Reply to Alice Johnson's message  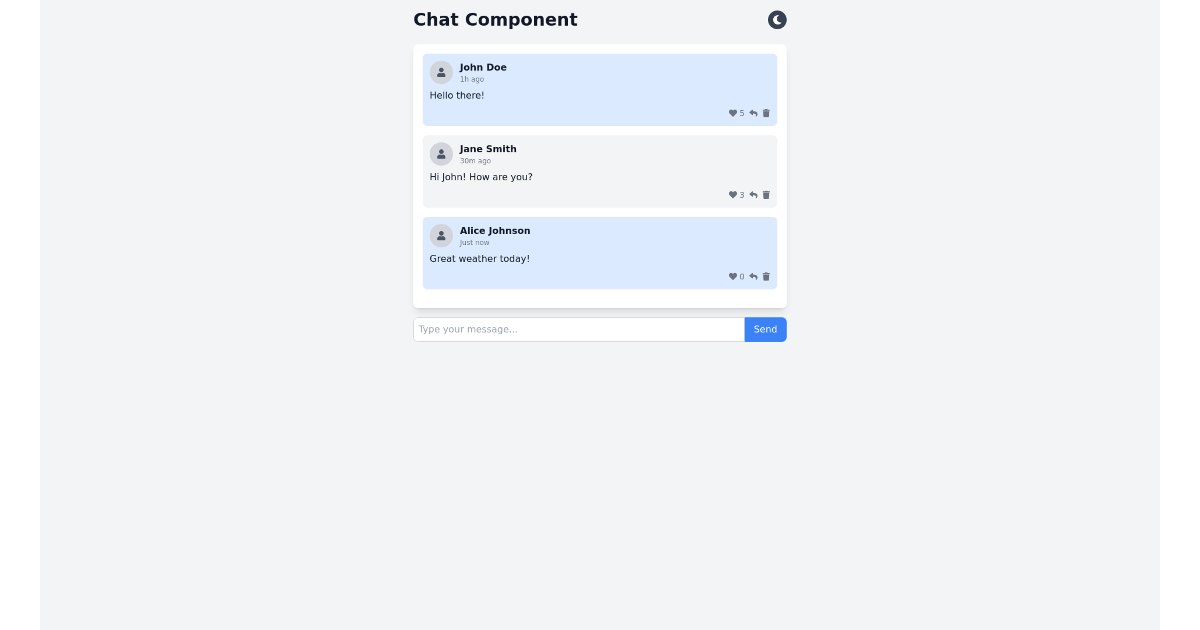(753, 277)
